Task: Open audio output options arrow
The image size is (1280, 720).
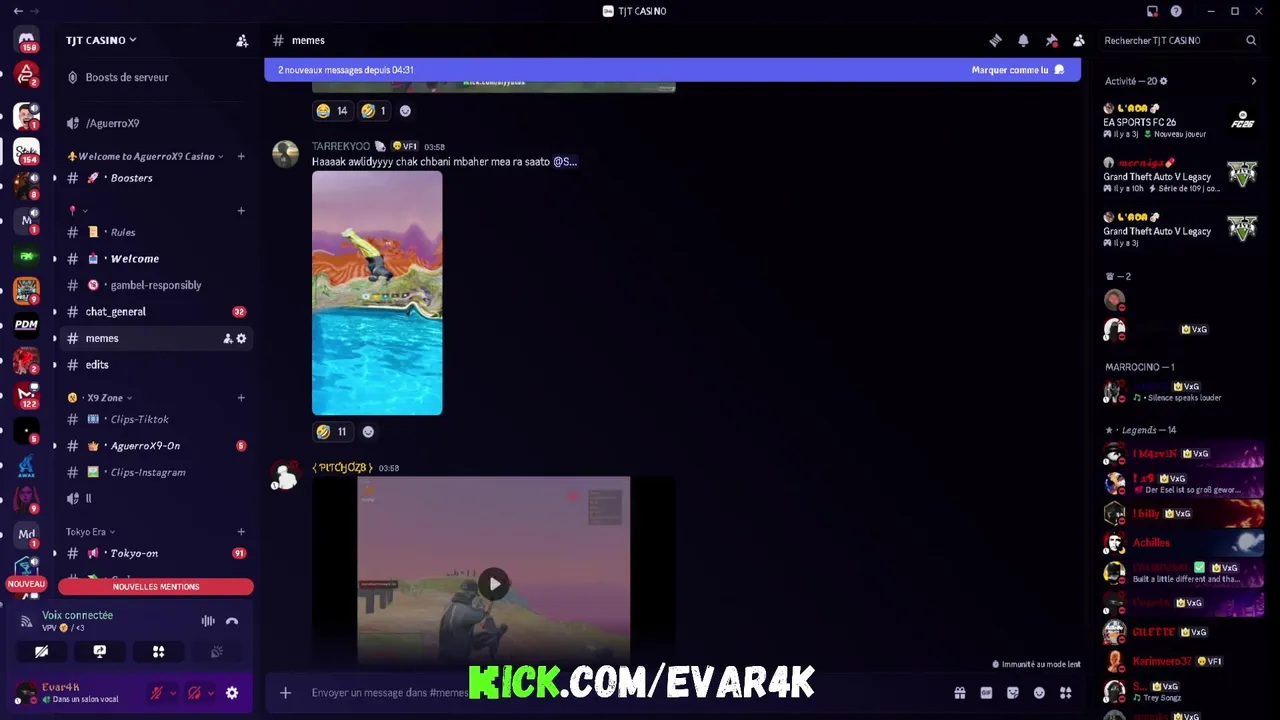Action: click(x=210, y=692)
